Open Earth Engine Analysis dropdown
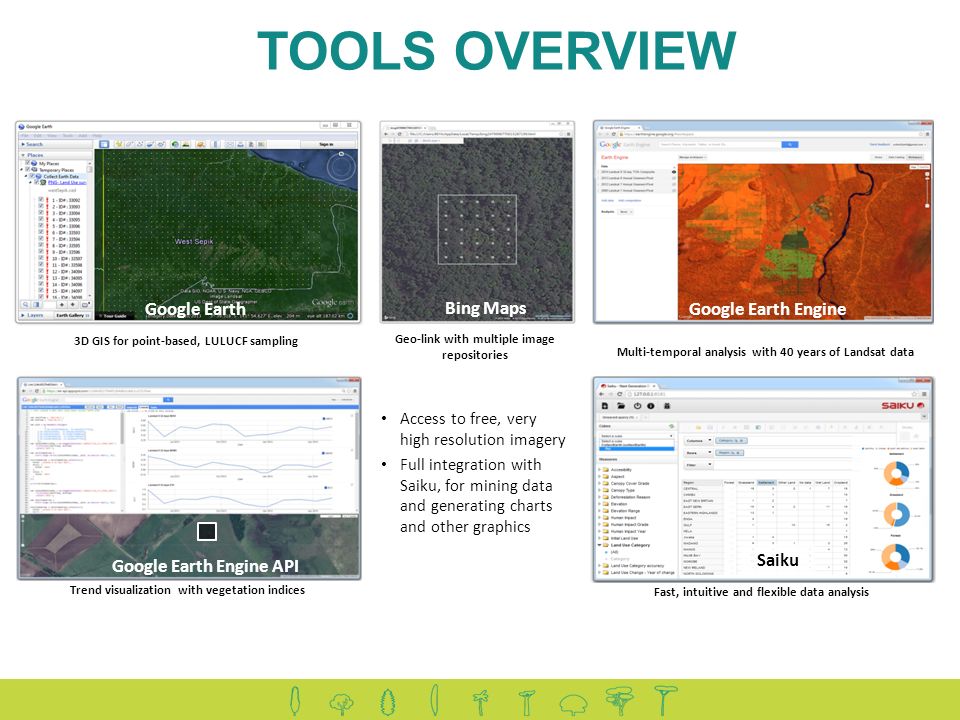The image size is (960, 720). (x=625, y=212)
